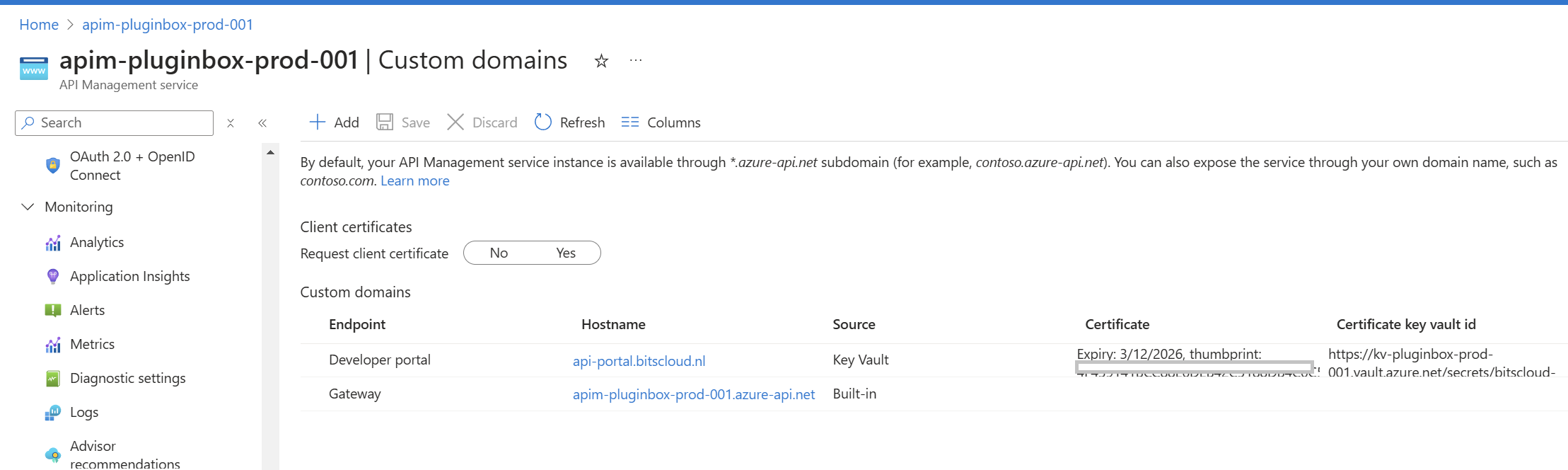This screenshot has width=1568, height=470.
Task: Click the OAuth 2.0 shield icon
Action: click(53, 166)
